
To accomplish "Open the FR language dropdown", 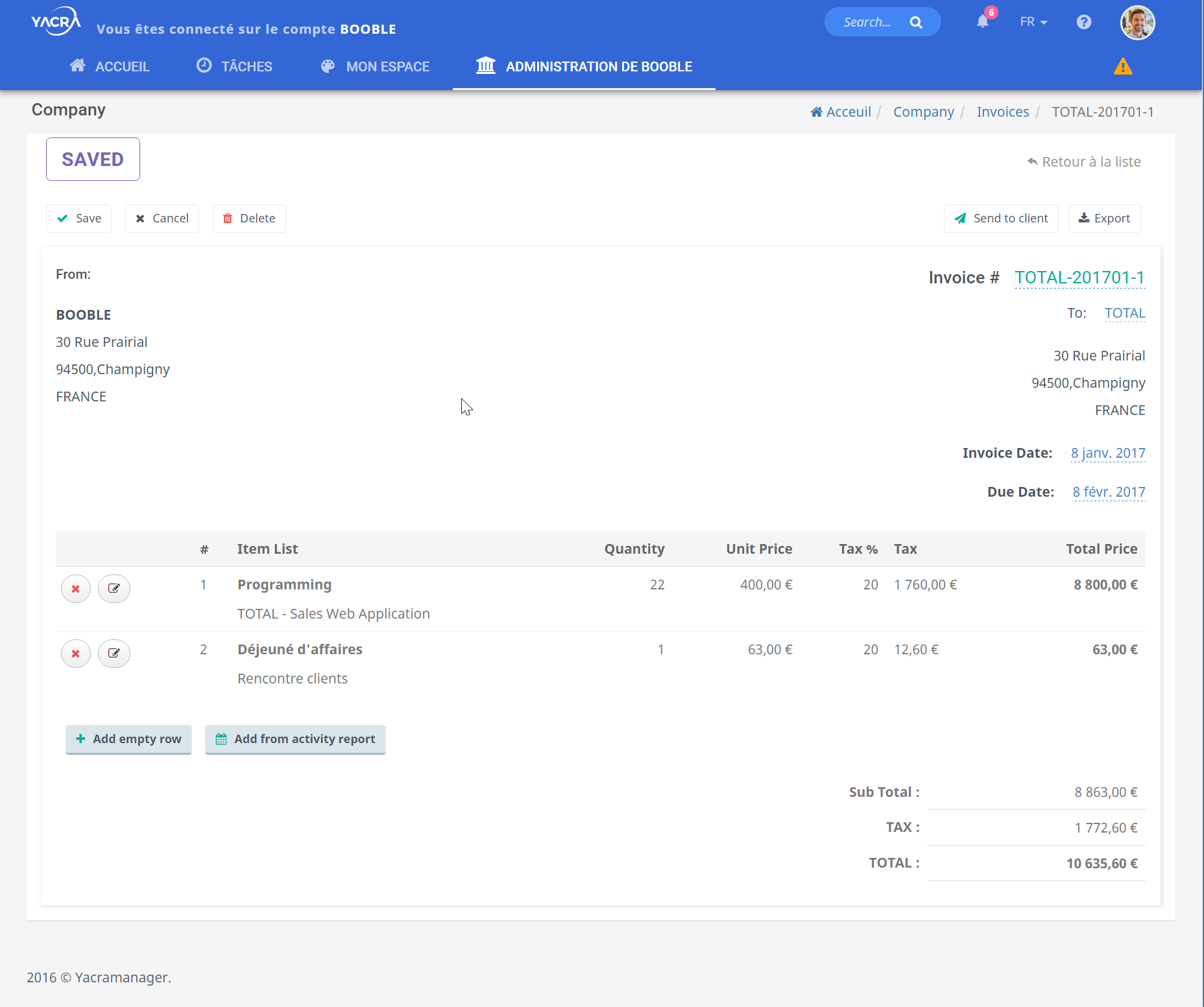I will [1033, 22].
